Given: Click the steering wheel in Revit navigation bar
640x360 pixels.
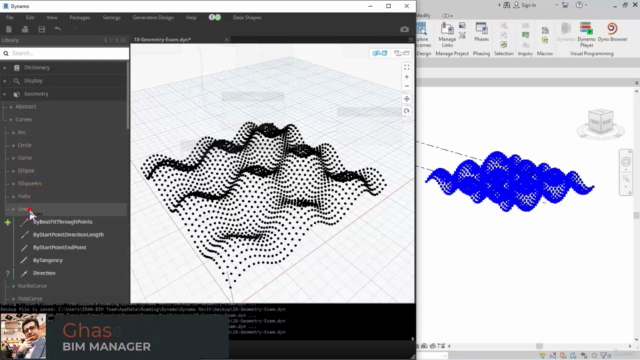Looking at the screenshot, I should coord(626,162).
